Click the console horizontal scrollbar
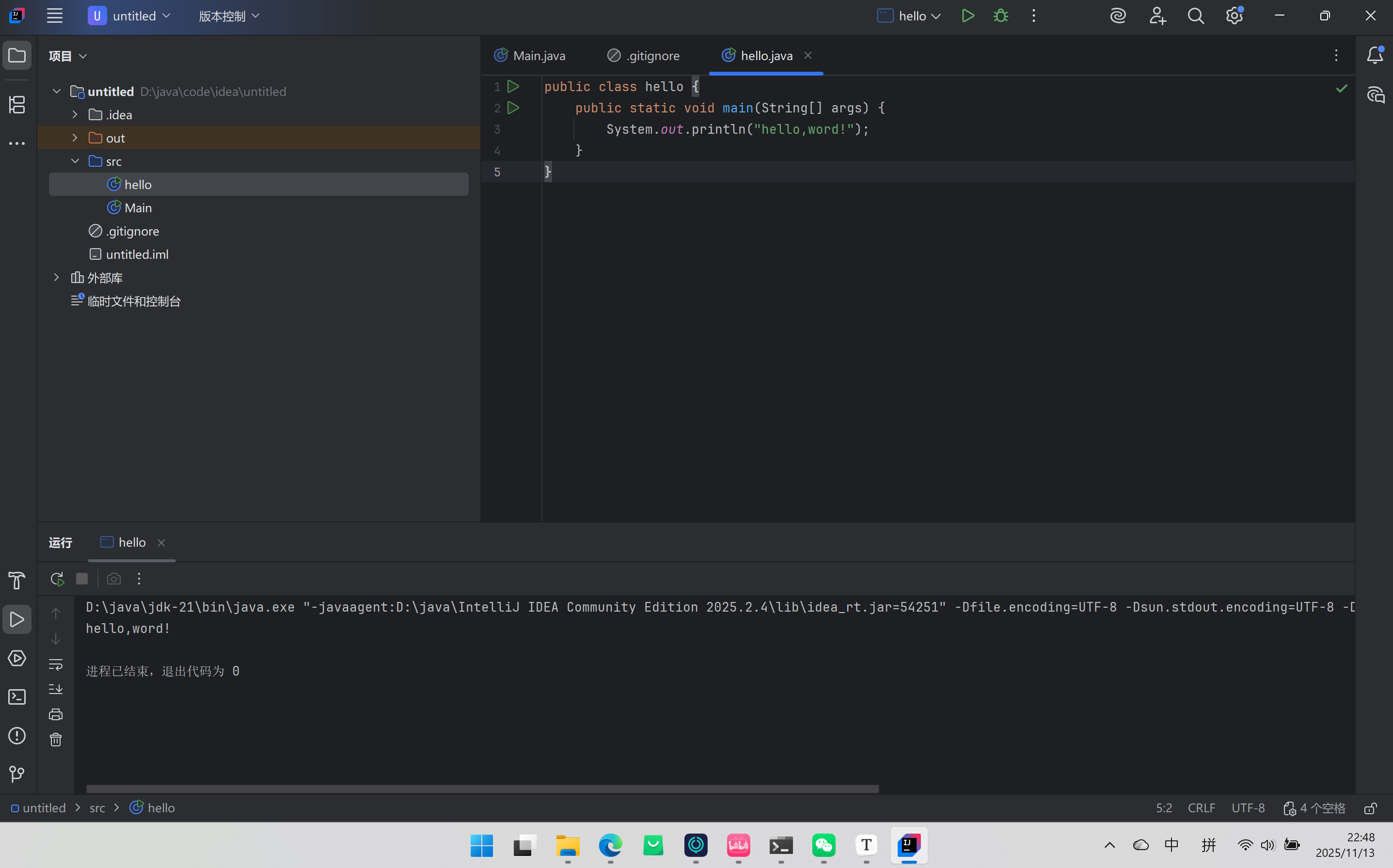 (482, 789)
